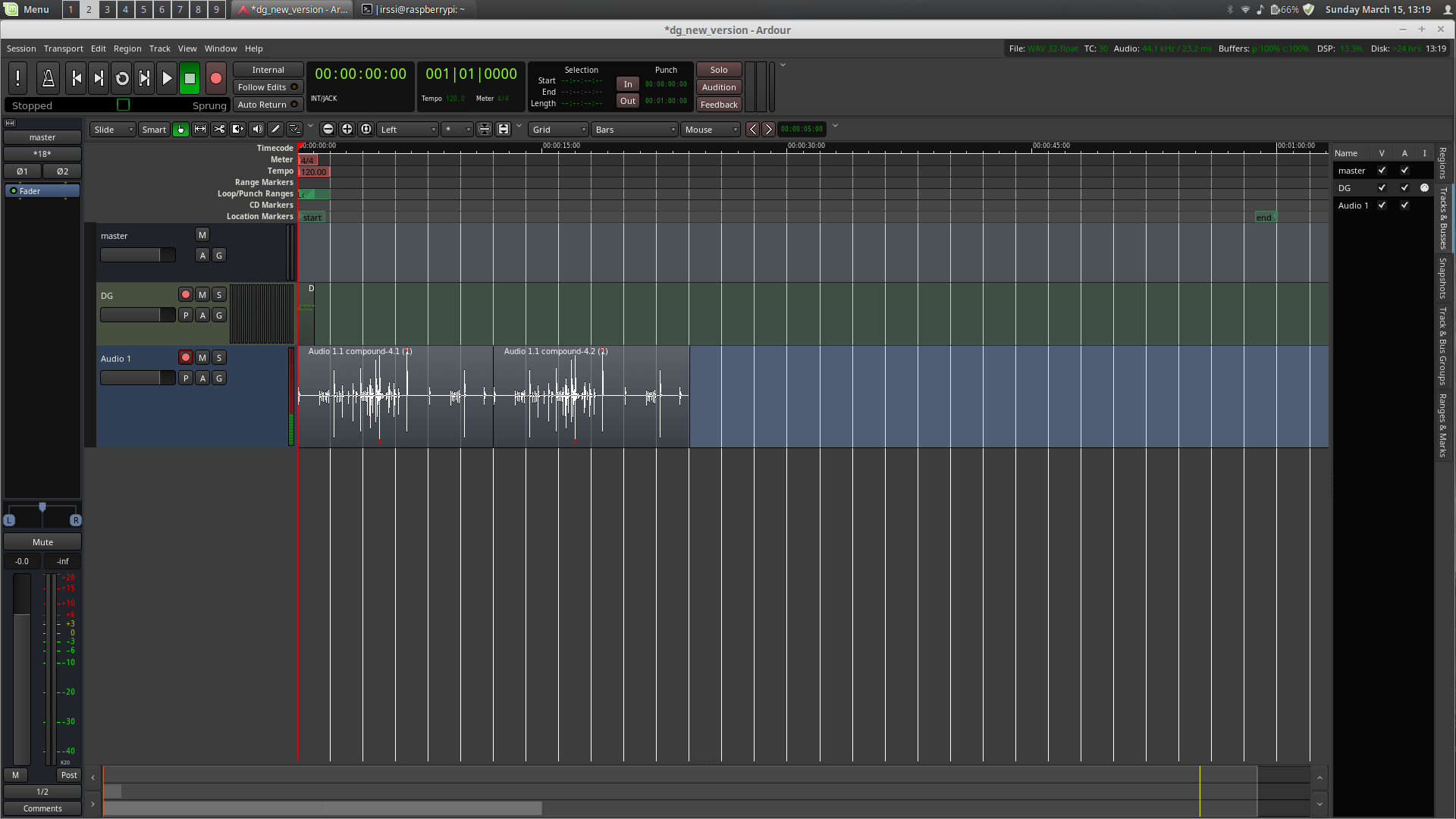Image resolution: width=1456 pixels, height=819 pixels.
Task: Open the Grid snap mode dropdown
Action: click(x=558, y=130)
